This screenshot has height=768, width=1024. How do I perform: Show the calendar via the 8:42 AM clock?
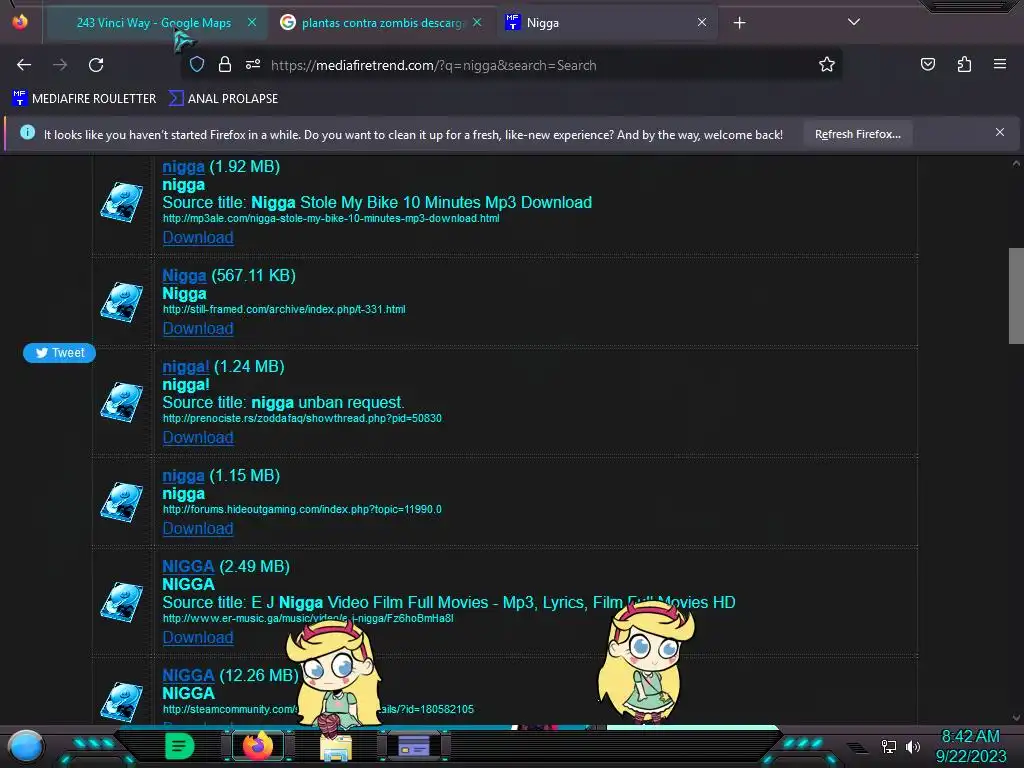coord(970,746)
